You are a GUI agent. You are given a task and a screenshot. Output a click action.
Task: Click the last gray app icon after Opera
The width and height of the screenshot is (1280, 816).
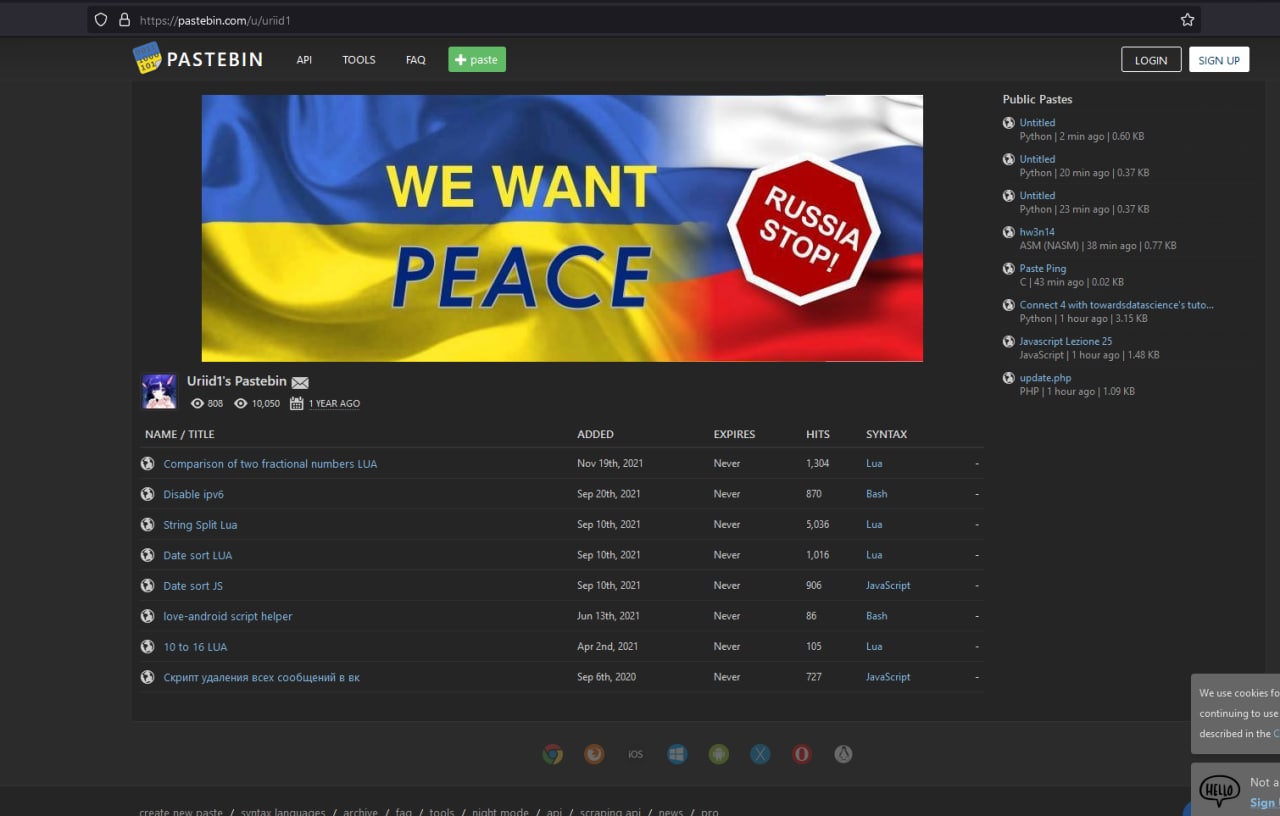click(843, 754)
